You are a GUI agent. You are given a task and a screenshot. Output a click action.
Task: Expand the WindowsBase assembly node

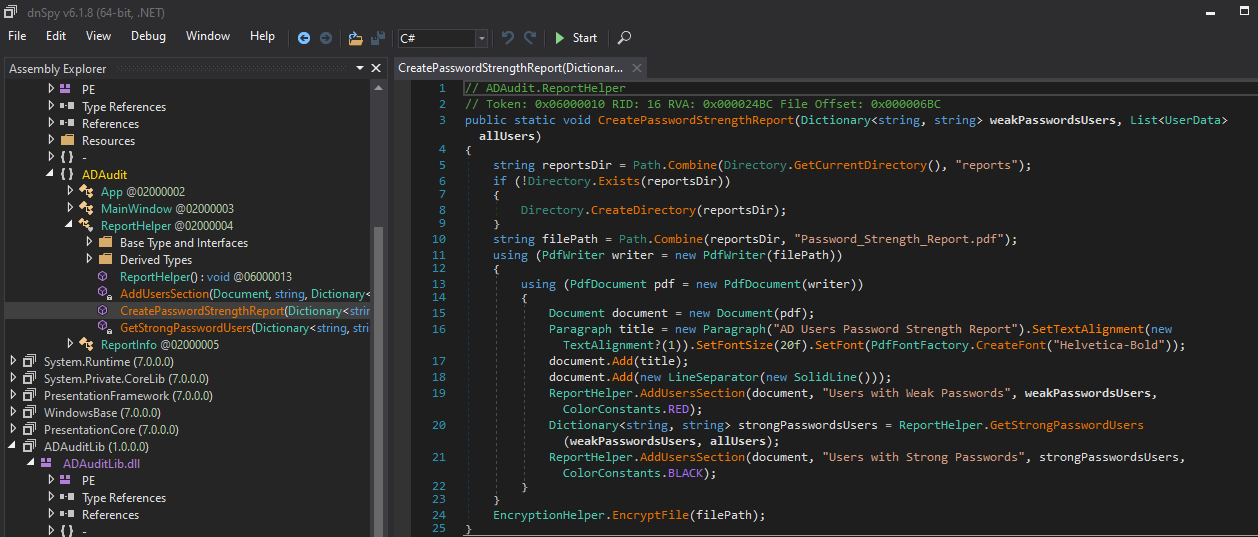click(14, 412)
